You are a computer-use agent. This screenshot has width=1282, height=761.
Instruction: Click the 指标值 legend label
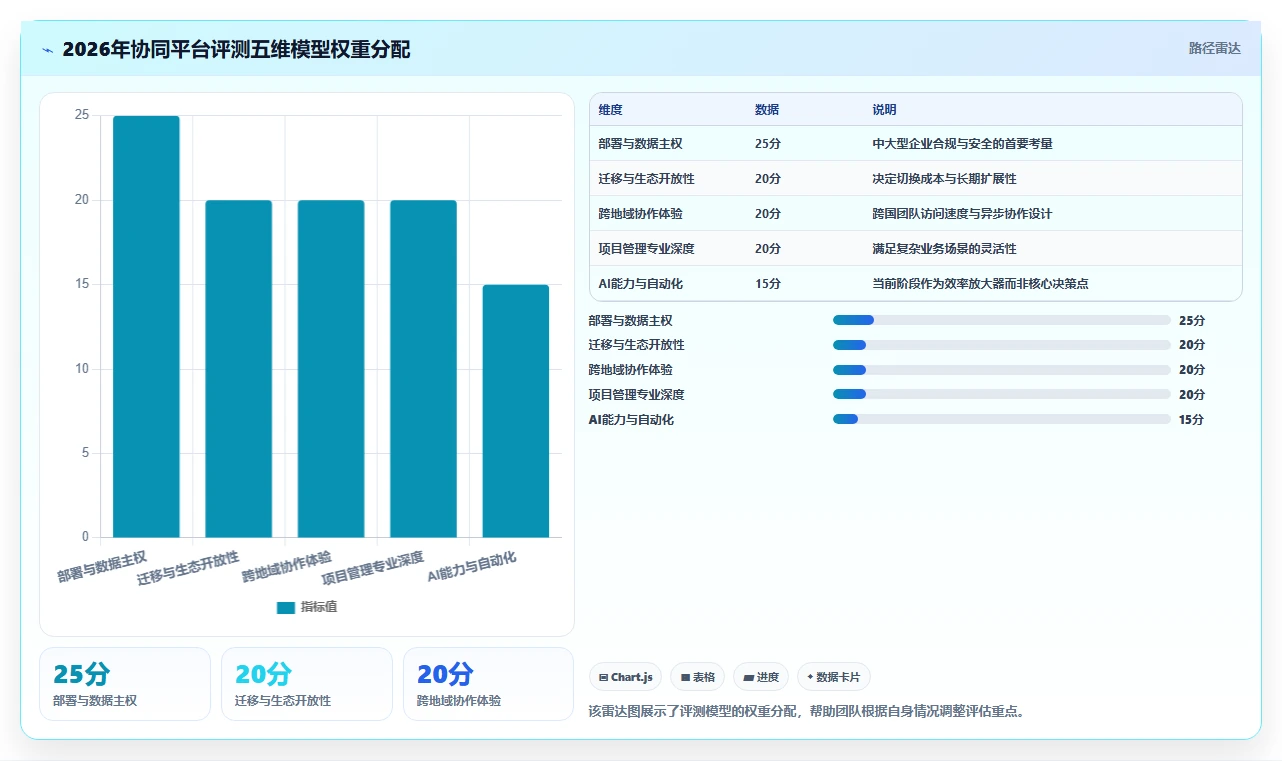click(x=319, y=607)
